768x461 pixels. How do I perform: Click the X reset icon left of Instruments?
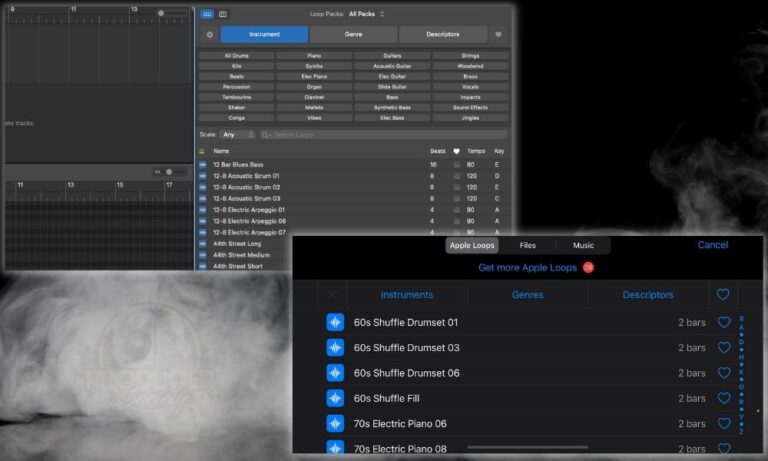coord(332,294)
